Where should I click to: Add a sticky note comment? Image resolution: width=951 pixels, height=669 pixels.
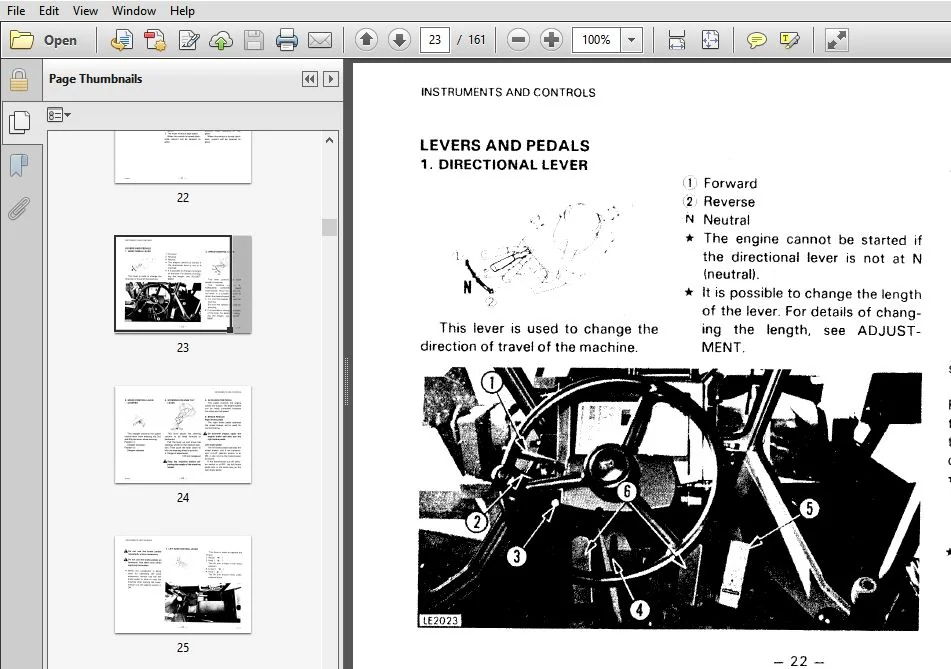click(756, 41)
